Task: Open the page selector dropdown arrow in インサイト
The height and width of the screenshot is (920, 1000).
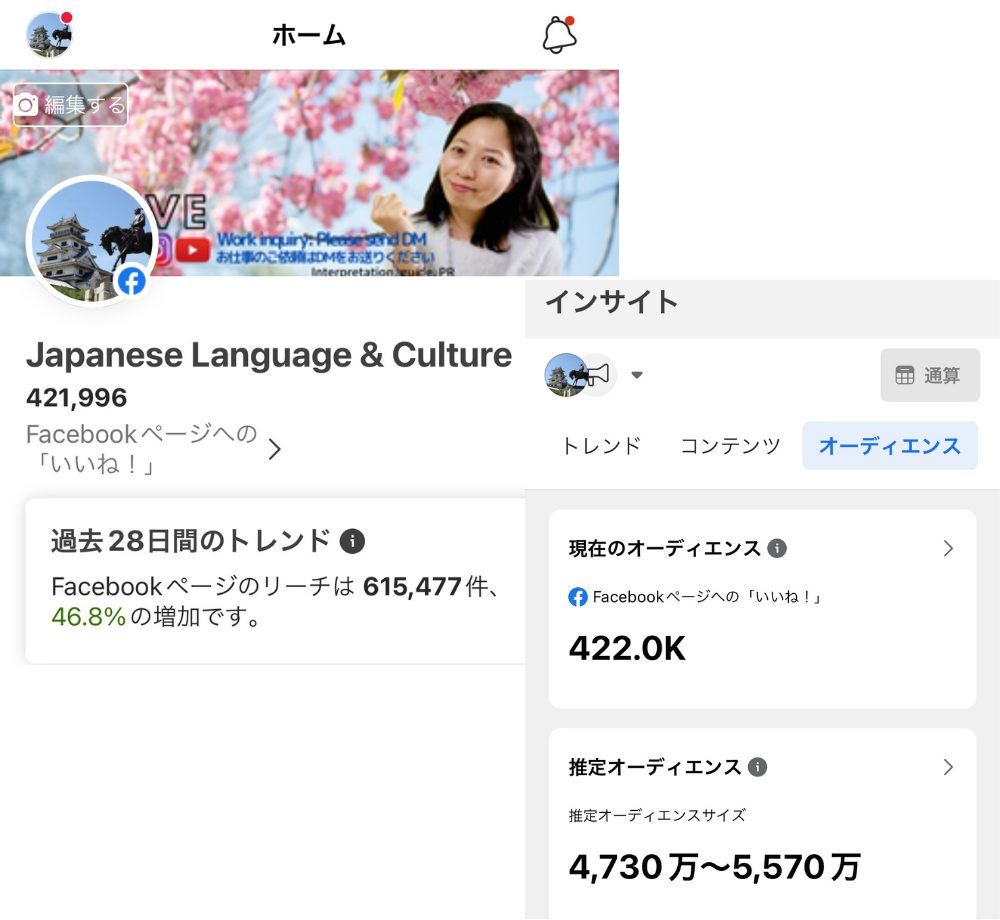Action: pos(637,376)
